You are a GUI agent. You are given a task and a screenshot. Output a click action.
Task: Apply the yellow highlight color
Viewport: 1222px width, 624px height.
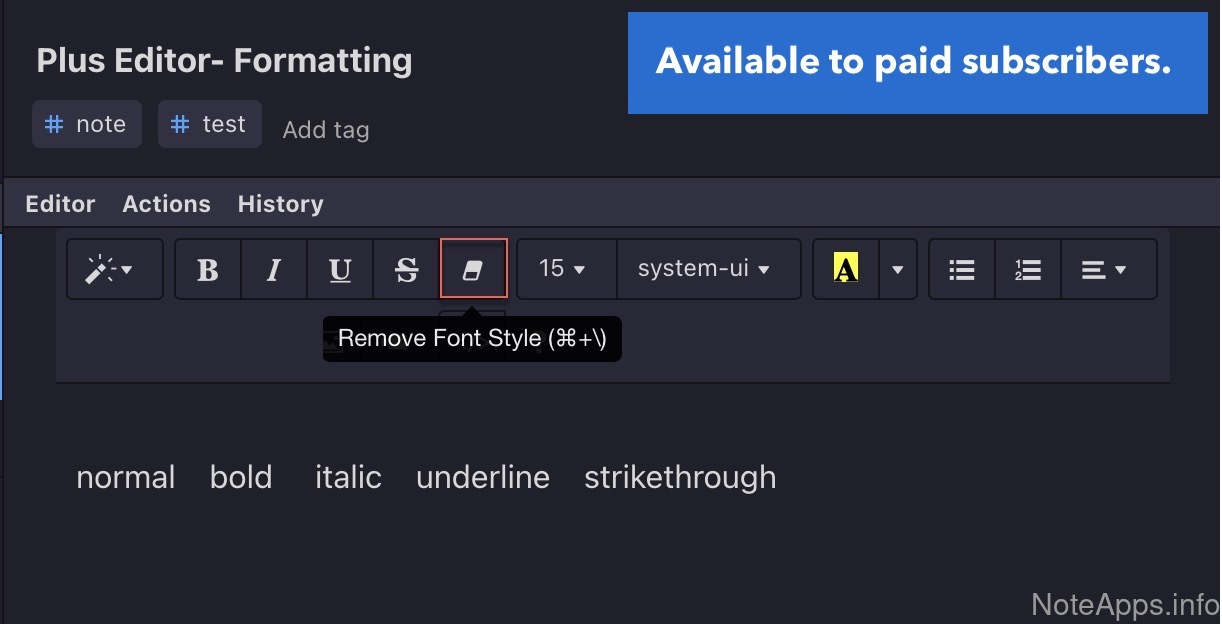pos(846,269)
